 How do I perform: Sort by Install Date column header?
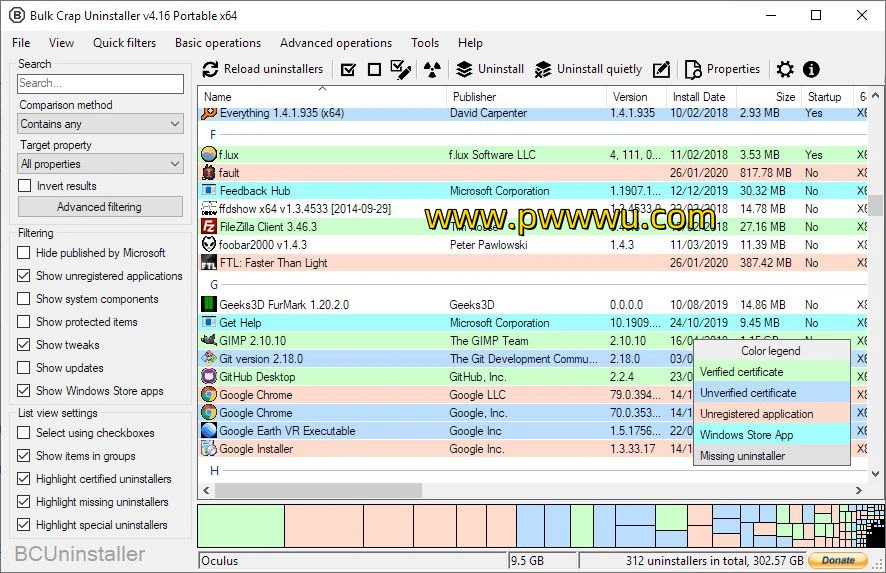pyautogui.click(x=701, y=97)
